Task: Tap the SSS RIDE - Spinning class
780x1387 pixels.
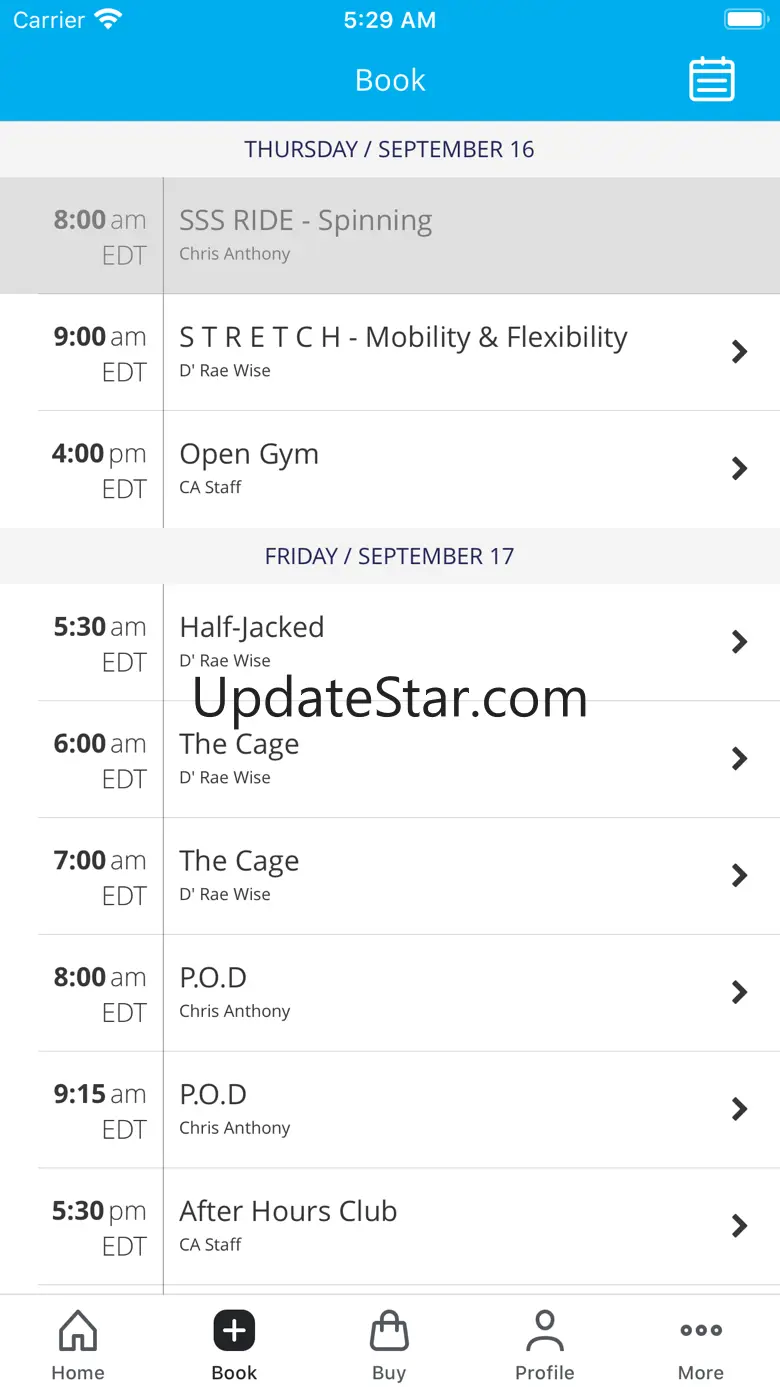Action: click(x=400, y=236)
